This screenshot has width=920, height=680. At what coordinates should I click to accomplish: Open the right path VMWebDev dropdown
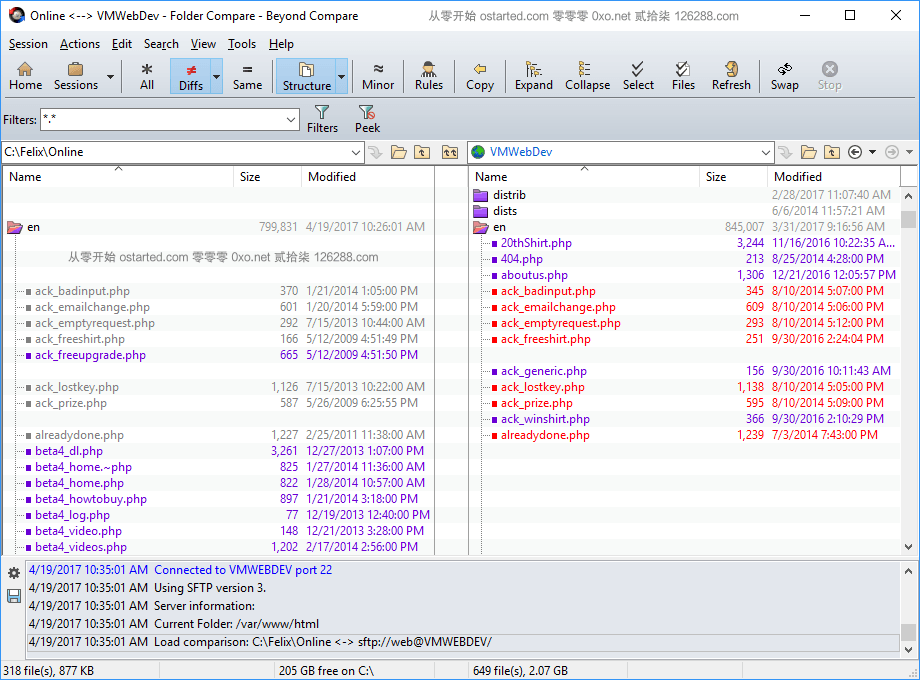pyautogui.click(x=765, y=153)
